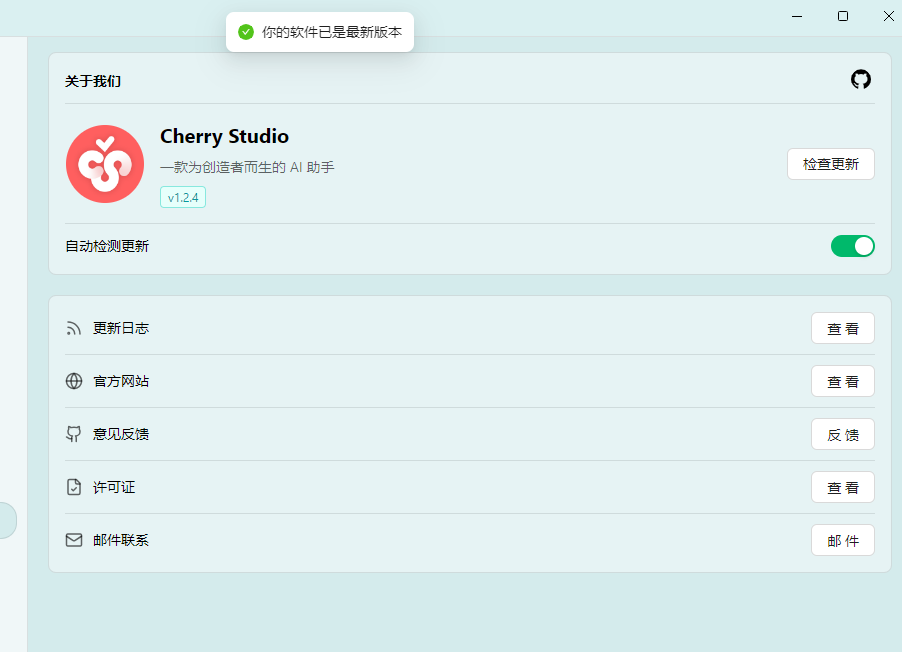Viewport: 902px width, 652px height.
Task: Close the Cherry Studio window
Action: [x=888, y=16]
